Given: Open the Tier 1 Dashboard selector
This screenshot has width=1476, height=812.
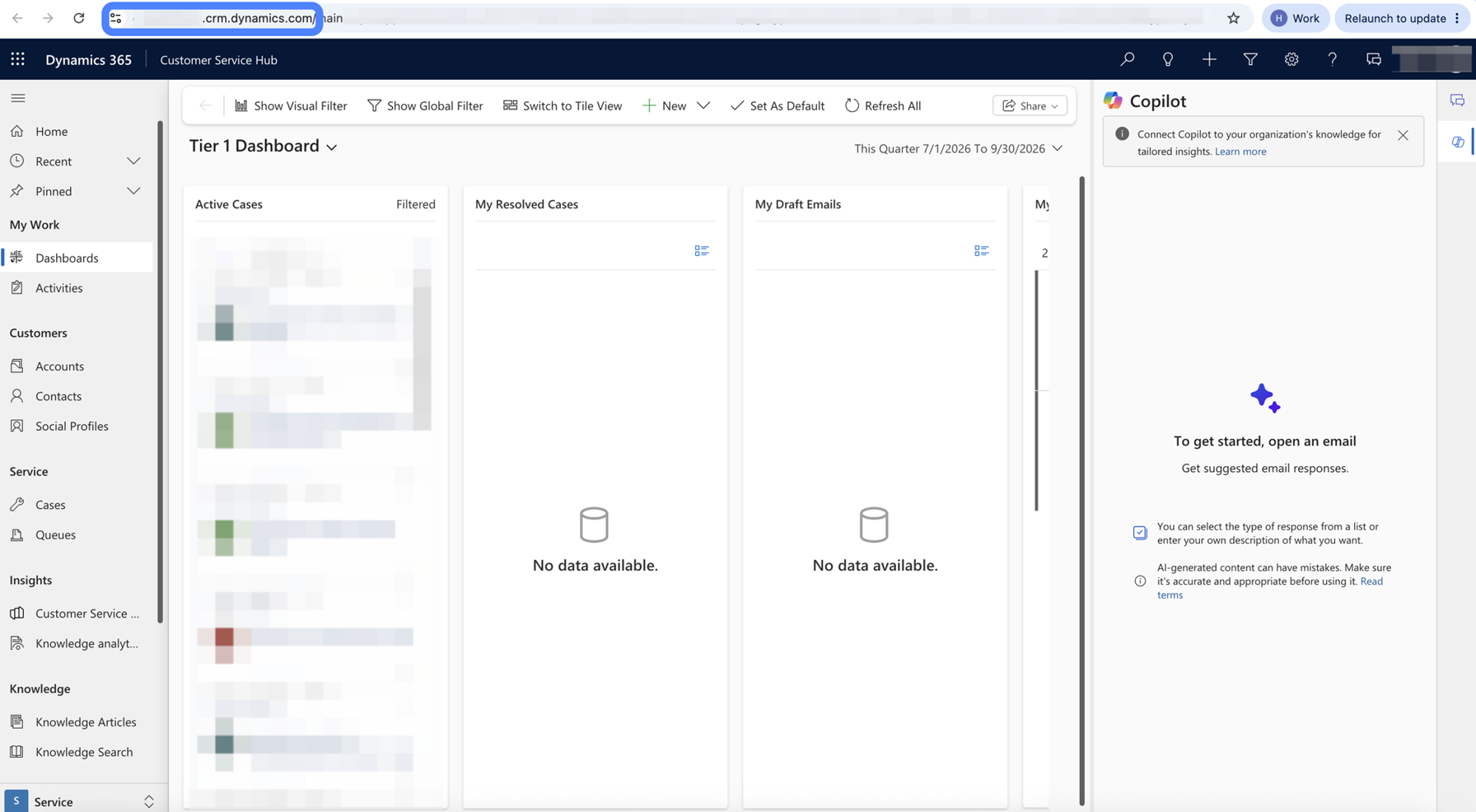Looking at the screenshot, I should (264, 146).
